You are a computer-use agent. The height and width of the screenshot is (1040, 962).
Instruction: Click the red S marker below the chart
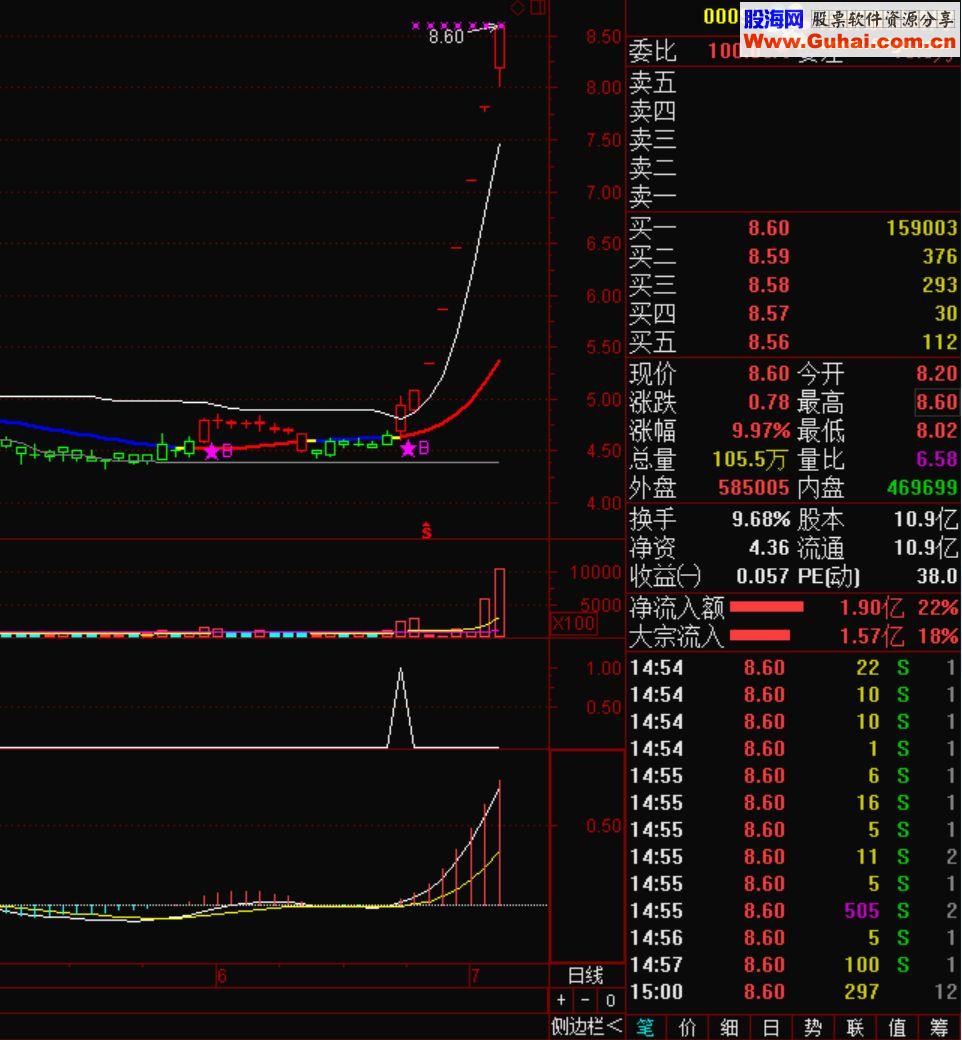[x=427, y=530]
